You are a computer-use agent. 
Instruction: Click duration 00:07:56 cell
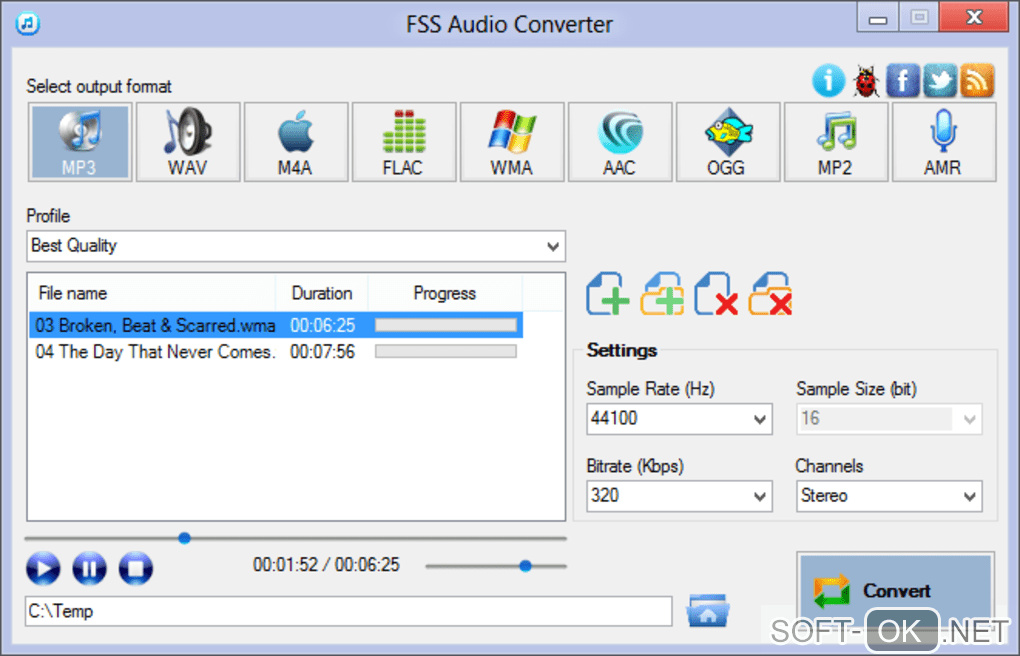323,352
